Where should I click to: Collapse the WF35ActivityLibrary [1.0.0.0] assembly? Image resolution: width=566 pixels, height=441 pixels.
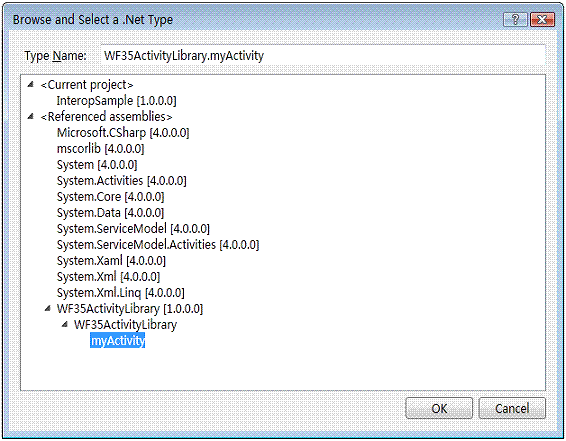pos(48,308)
